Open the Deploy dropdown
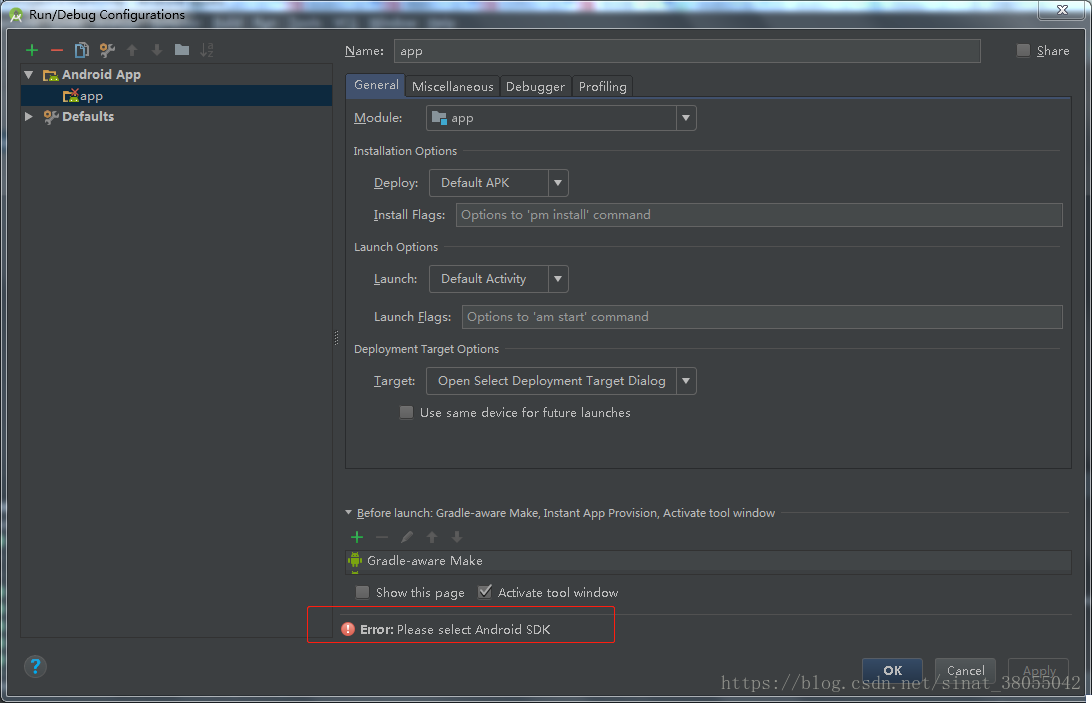1092x703 pixels. (x=557, y=182)
